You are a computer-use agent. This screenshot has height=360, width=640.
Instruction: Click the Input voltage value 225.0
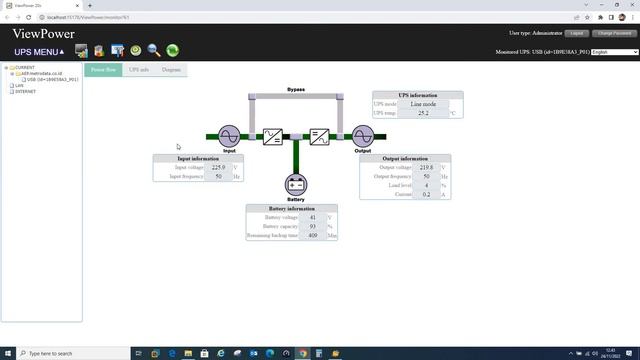point(218,167)
